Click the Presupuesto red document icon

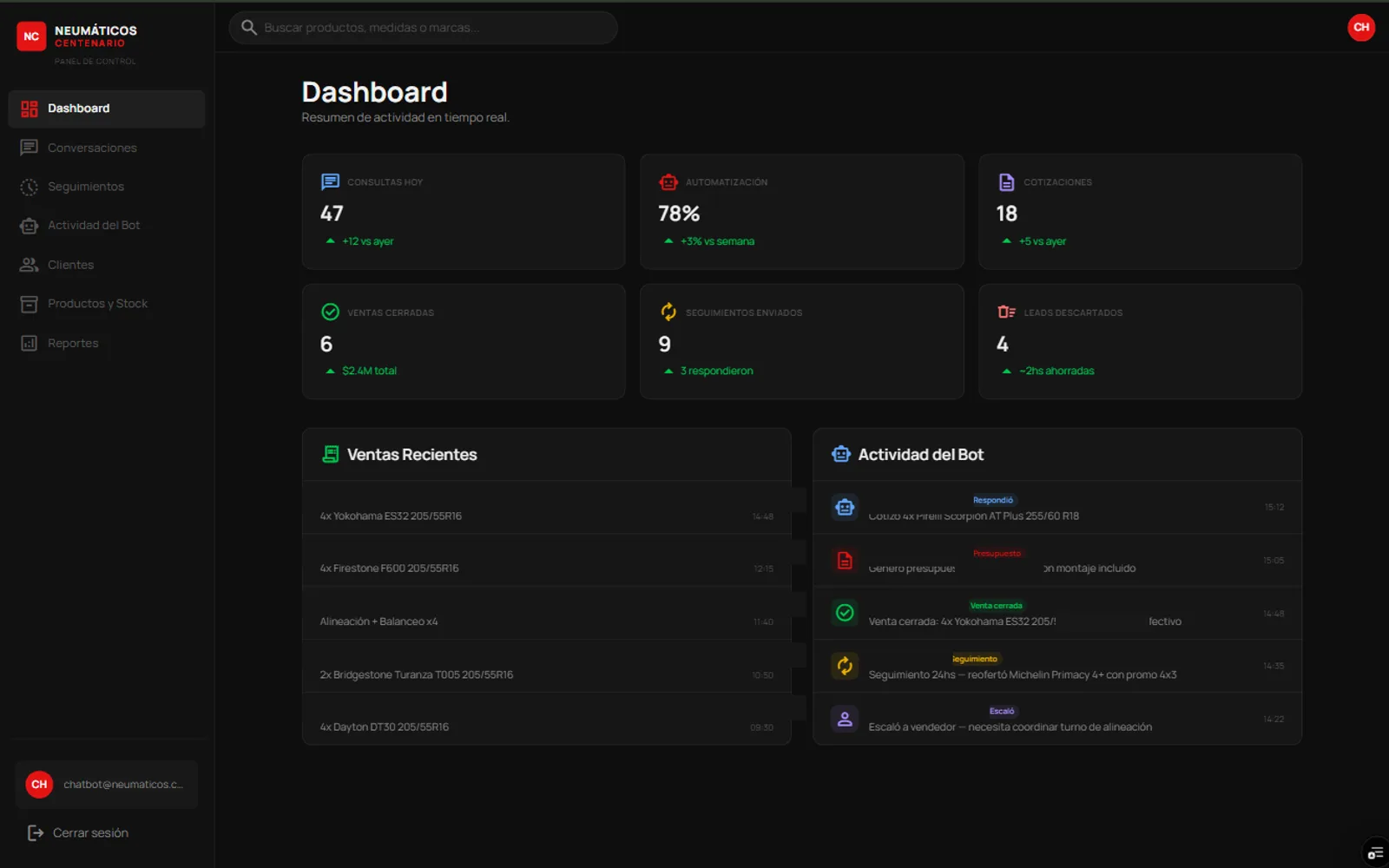(x=845, y=560)
